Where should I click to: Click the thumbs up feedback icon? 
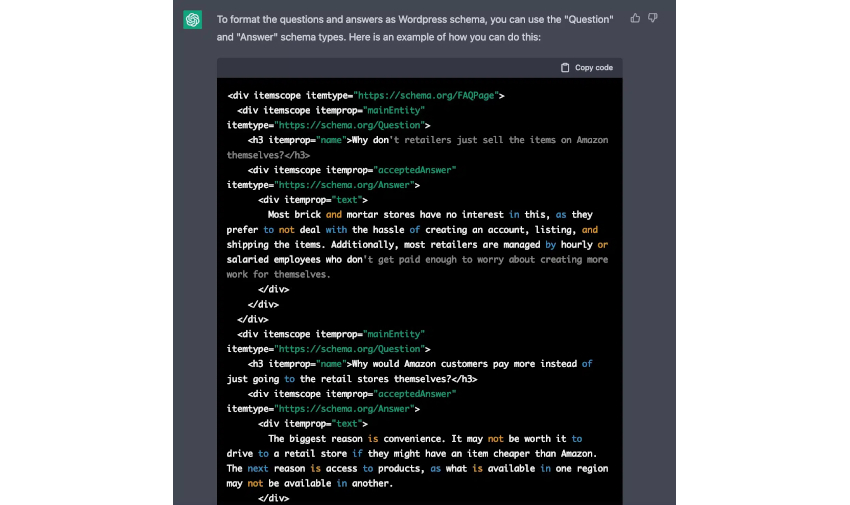click(635, 18)
